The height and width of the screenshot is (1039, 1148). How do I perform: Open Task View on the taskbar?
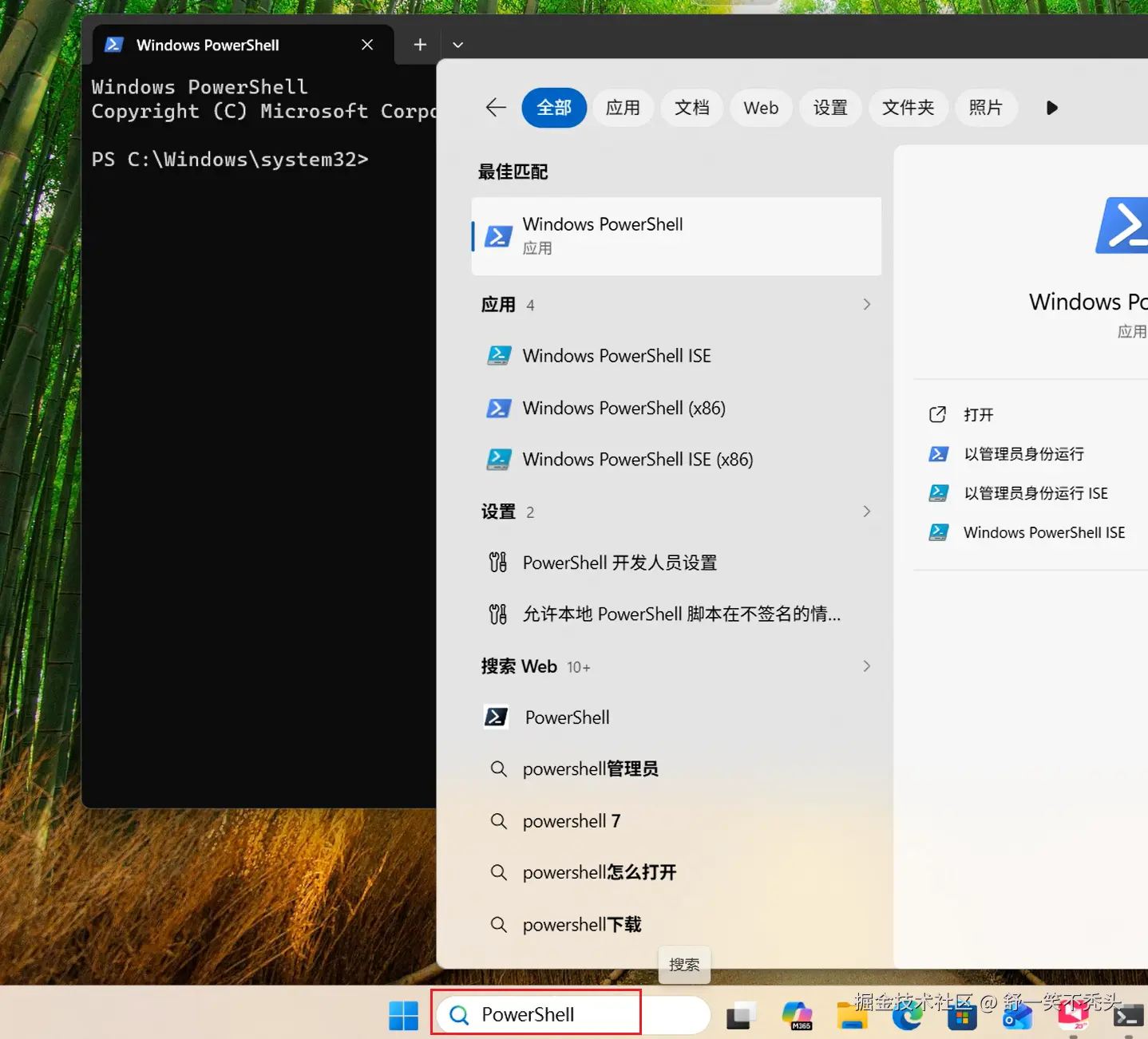click(742, 1015)
